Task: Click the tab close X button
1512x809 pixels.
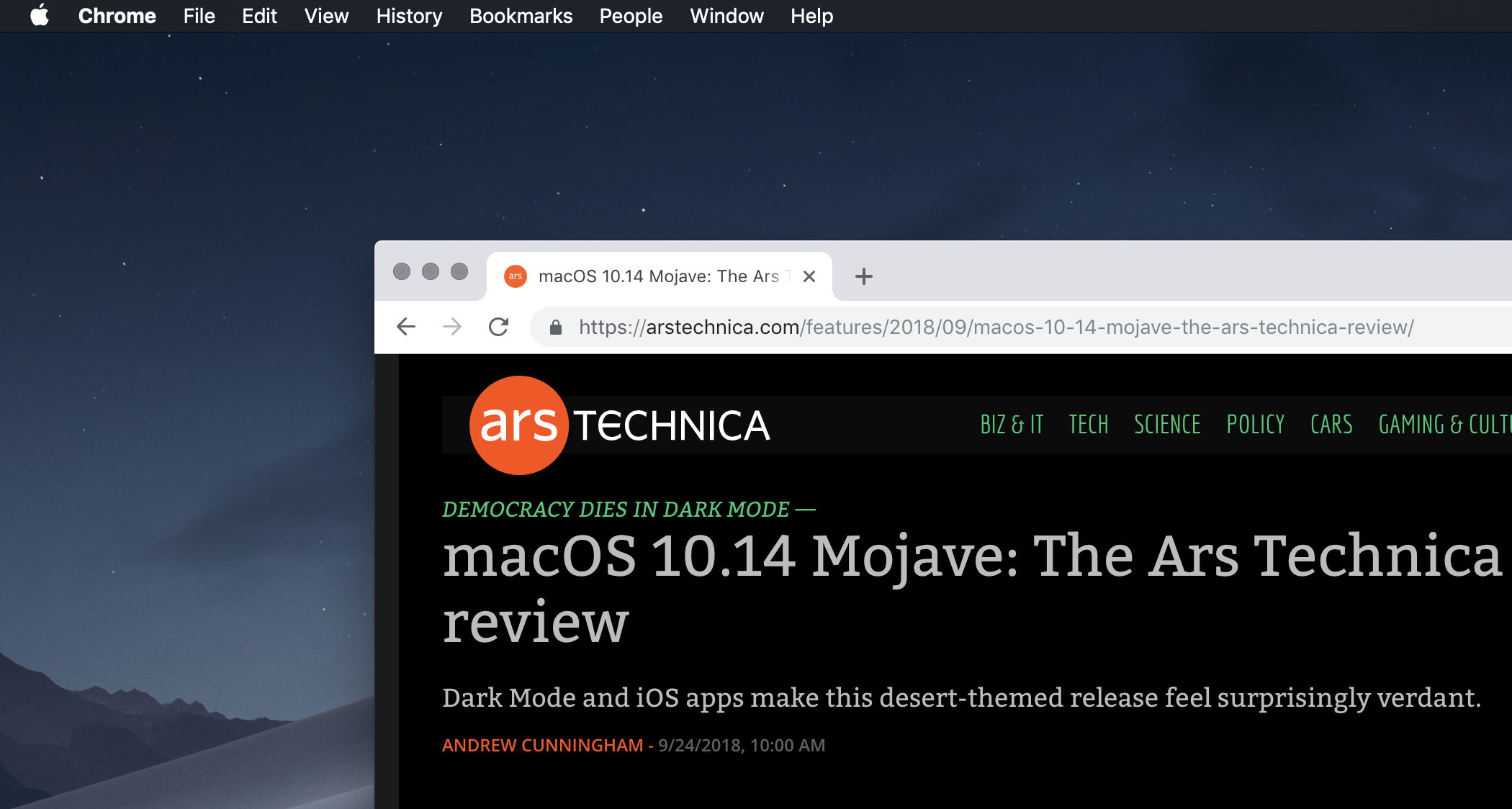Action: (809, 277)
